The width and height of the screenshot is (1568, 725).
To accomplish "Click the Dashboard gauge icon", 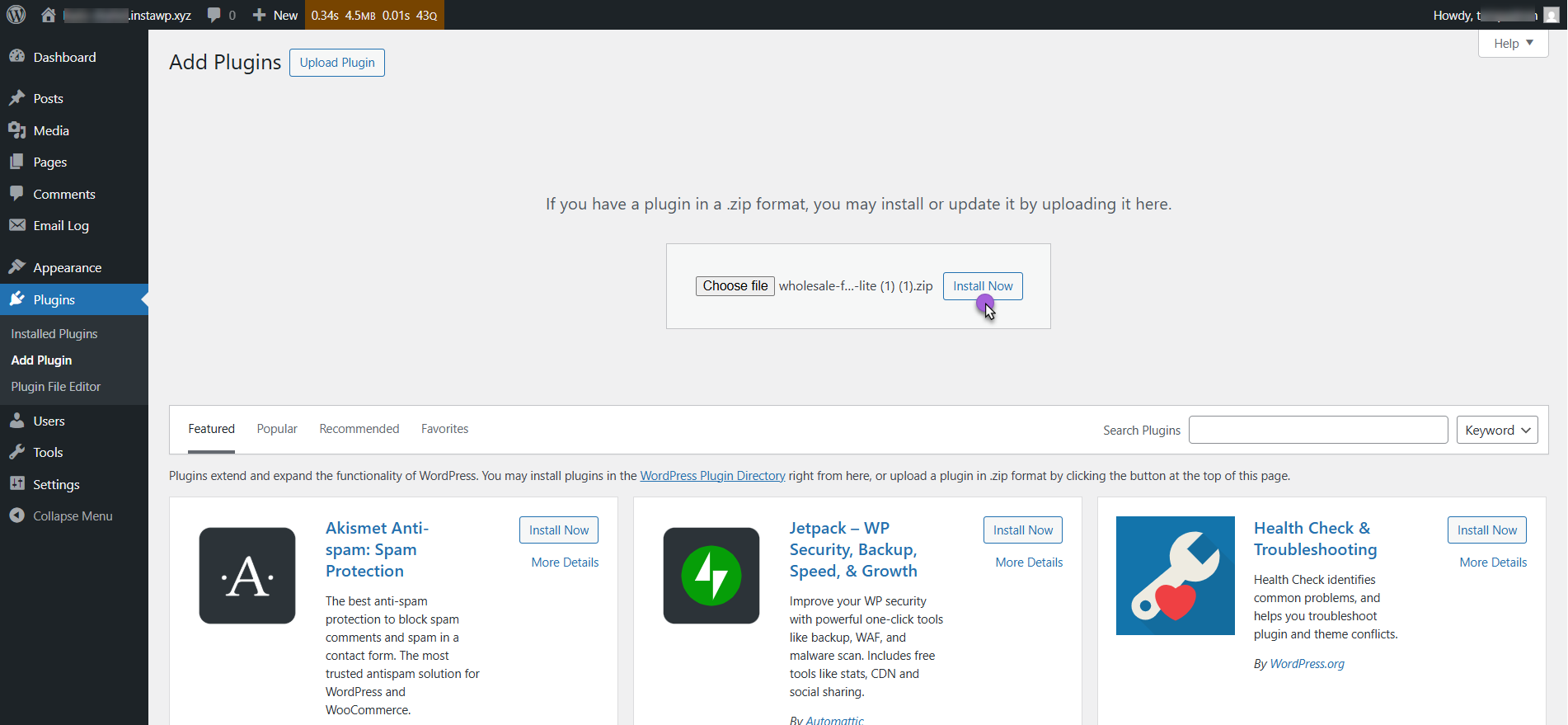I will tap(17, 57).
